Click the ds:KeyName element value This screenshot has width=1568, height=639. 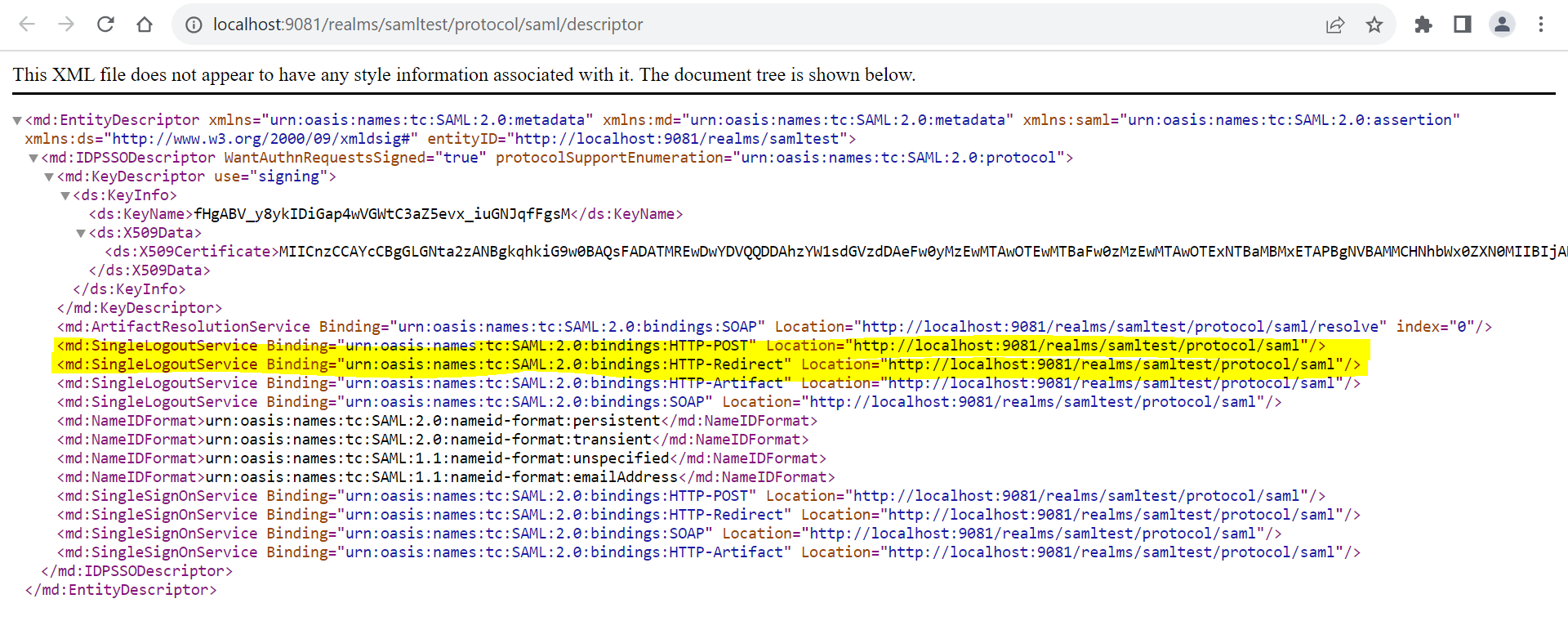tap(381, 214)
